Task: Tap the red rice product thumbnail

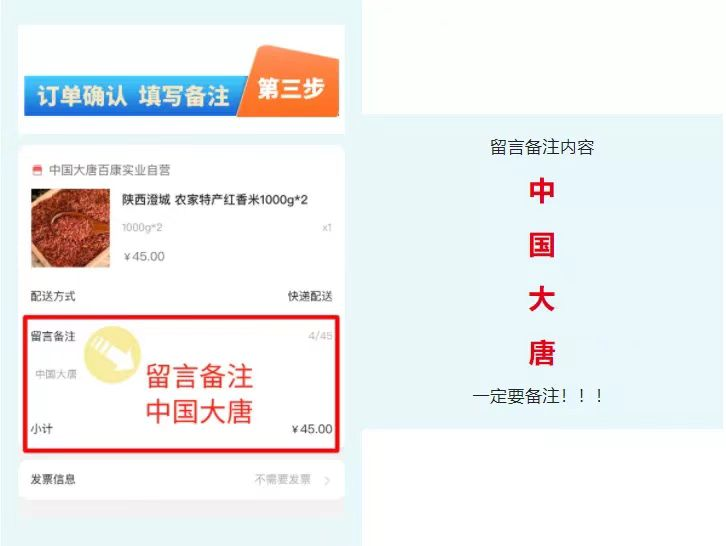Action: 70,227
